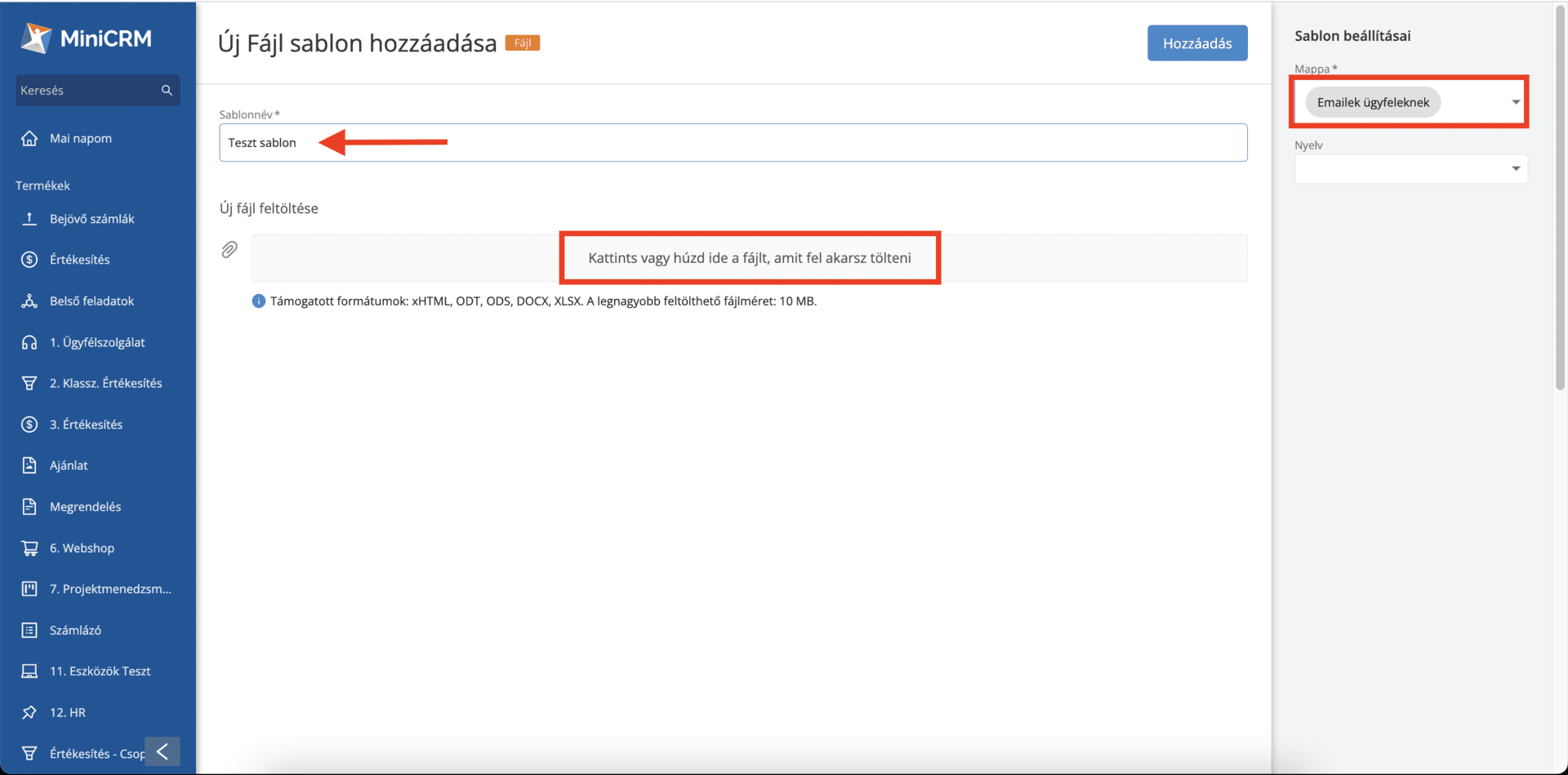Click the Új fájl feltöltése label
The image size is (1568, 775).
[269, 208]
